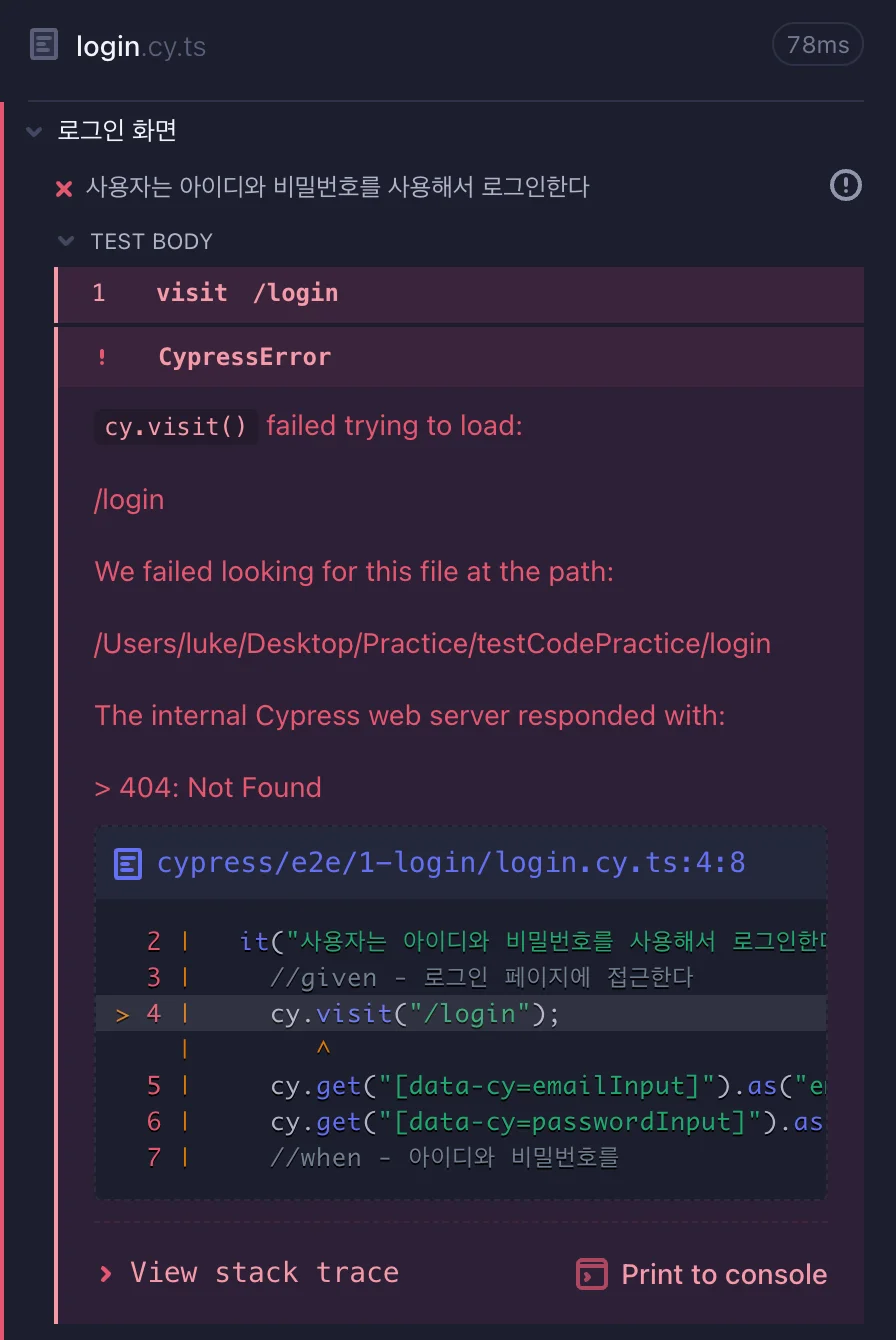Click the cy.visit() code snippet
The height and width of the screenshot is (1340, 896).
tap(175, 427)
